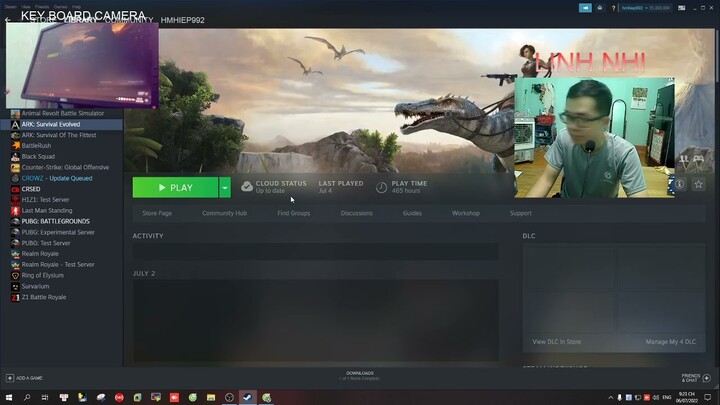Click the volume speaker tray icon

pos(656,397)
